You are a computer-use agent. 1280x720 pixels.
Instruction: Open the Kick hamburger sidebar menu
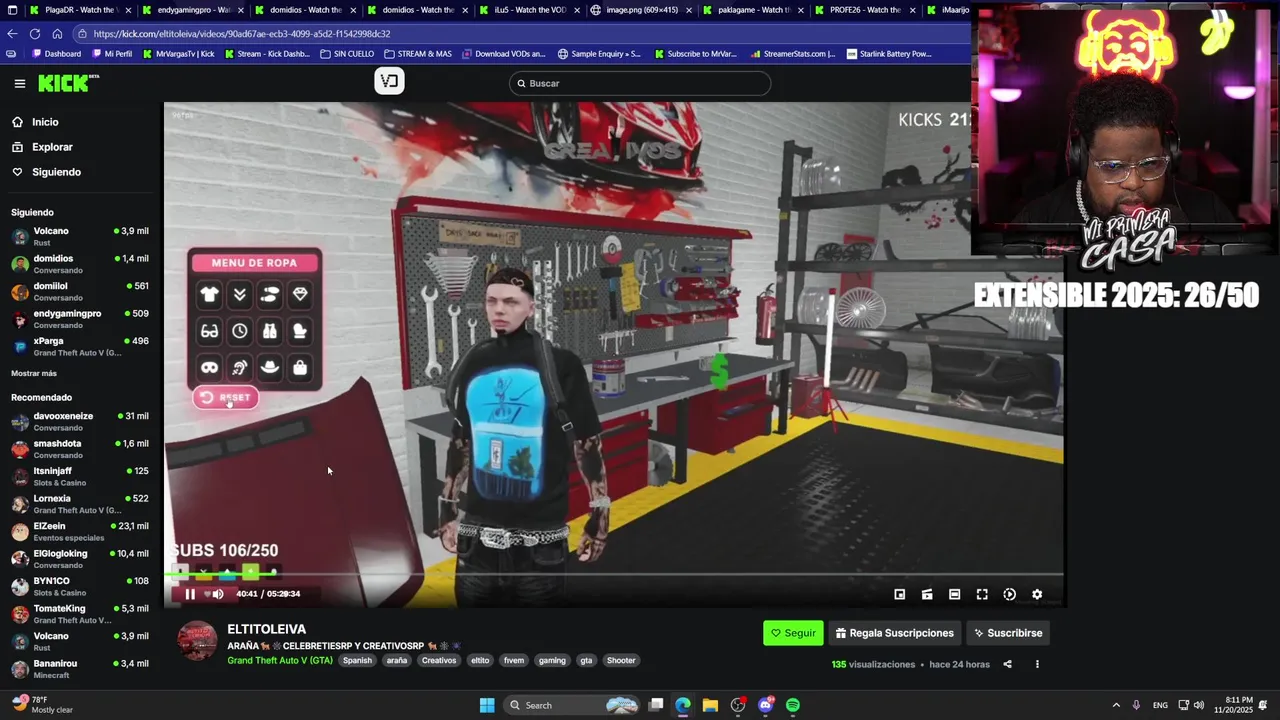point(19,84)
